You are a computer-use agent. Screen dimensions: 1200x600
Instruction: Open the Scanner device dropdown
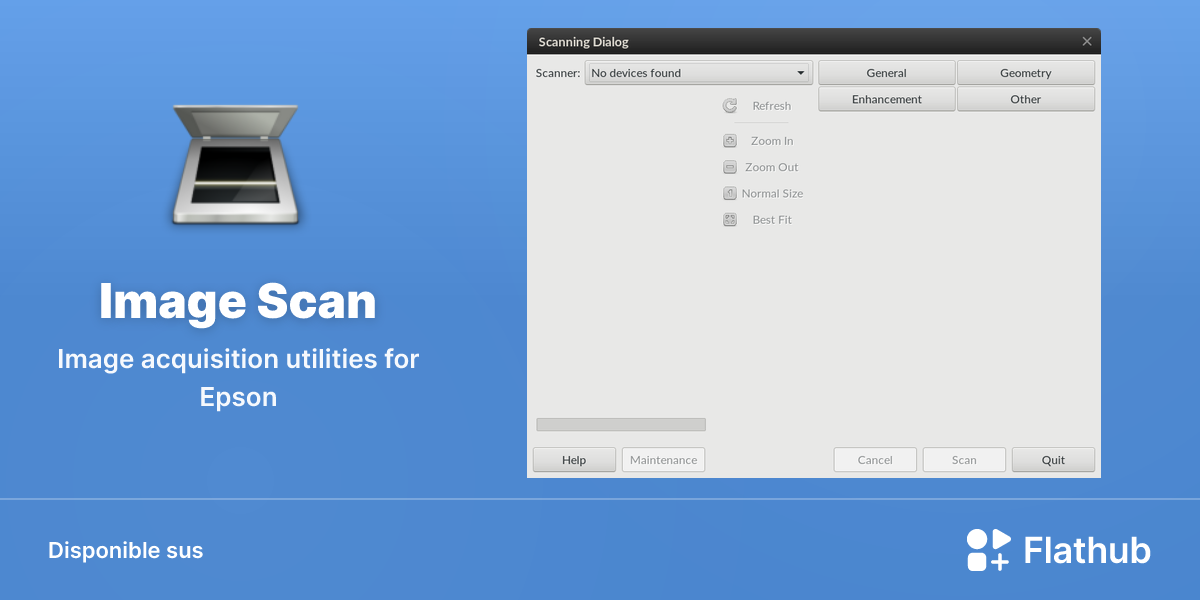click(698, 73)
